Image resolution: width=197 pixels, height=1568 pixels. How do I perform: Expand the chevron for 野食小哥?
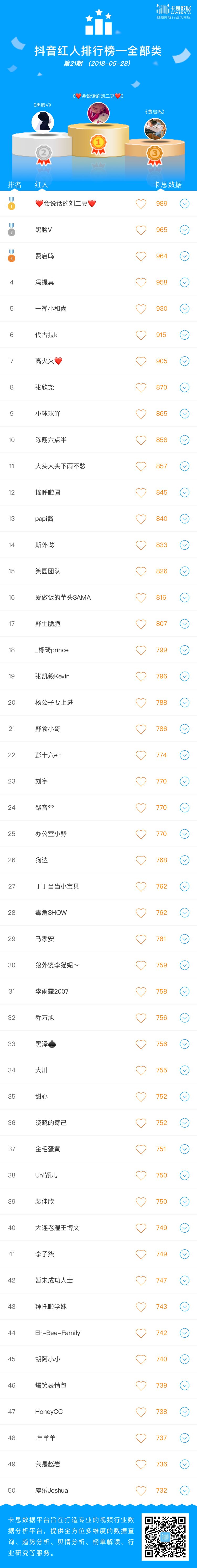click(184, 729)
